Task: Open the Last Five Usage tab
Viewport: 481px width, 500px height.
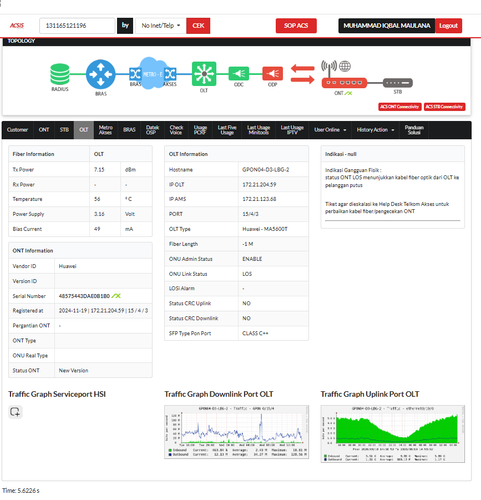Action: coord(227,130)
